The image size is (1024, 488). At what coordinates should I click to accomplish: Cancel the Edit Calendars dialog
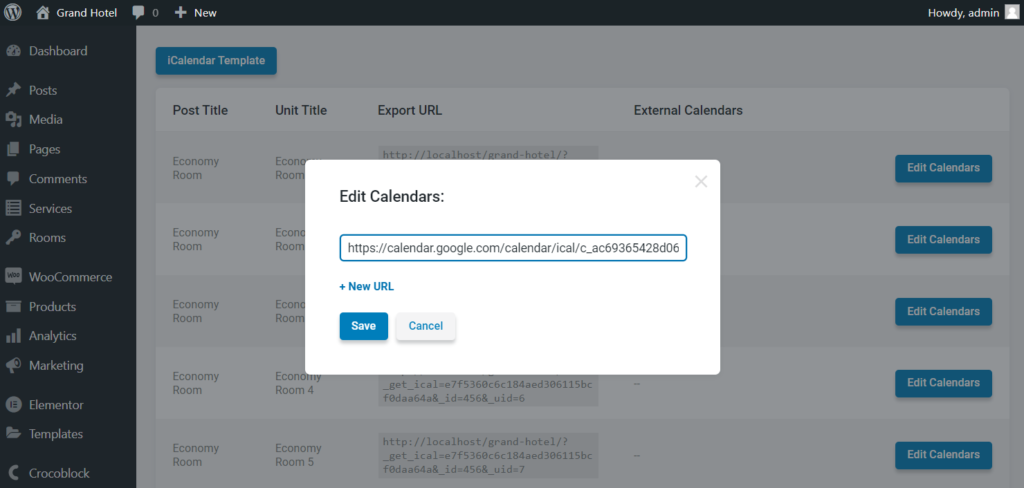click(426, 326)
